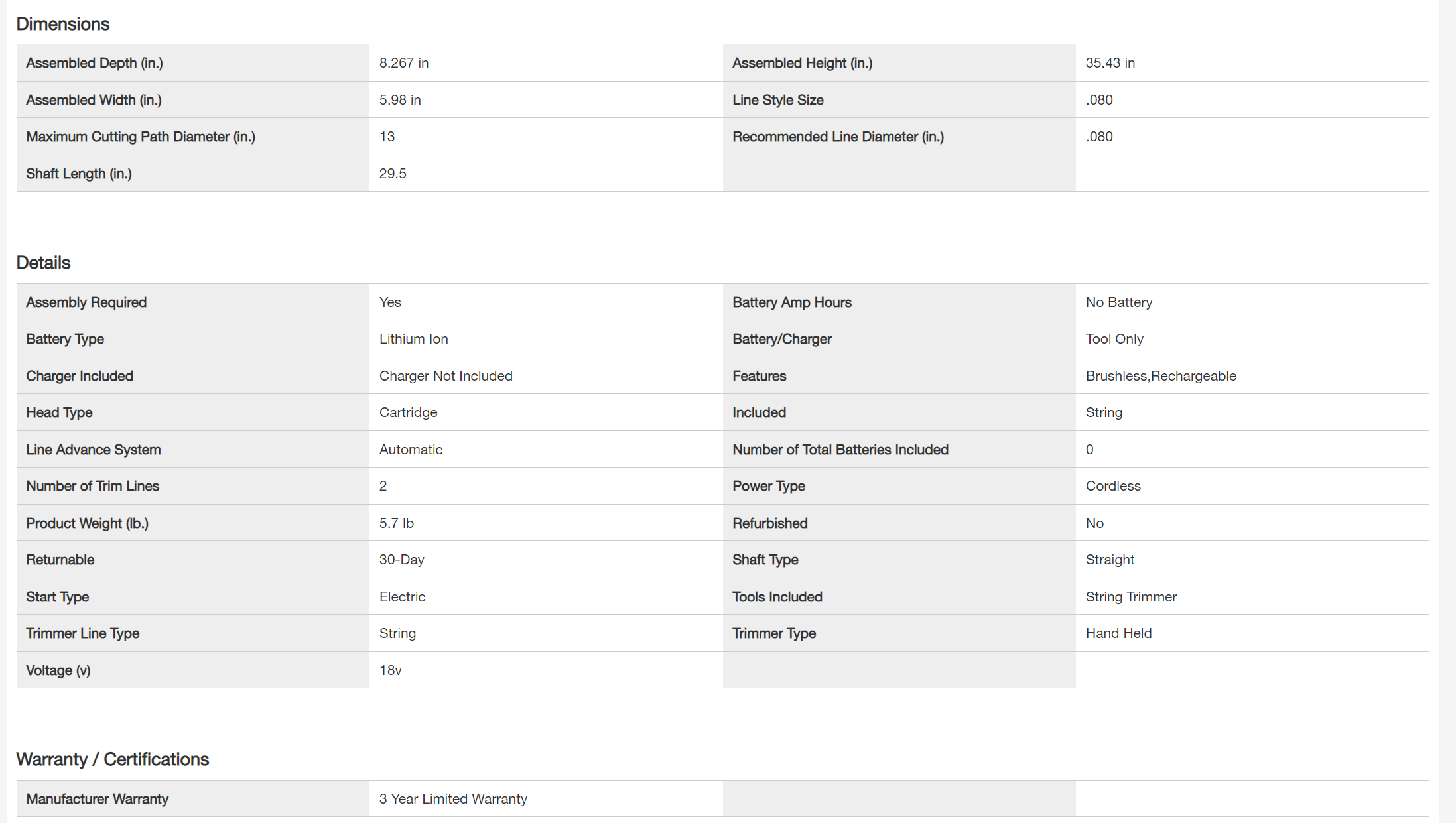Click the Voltage 18v value
This screenshot has height=823, width=1456.
pyautogui.click(x=390, y=670)
